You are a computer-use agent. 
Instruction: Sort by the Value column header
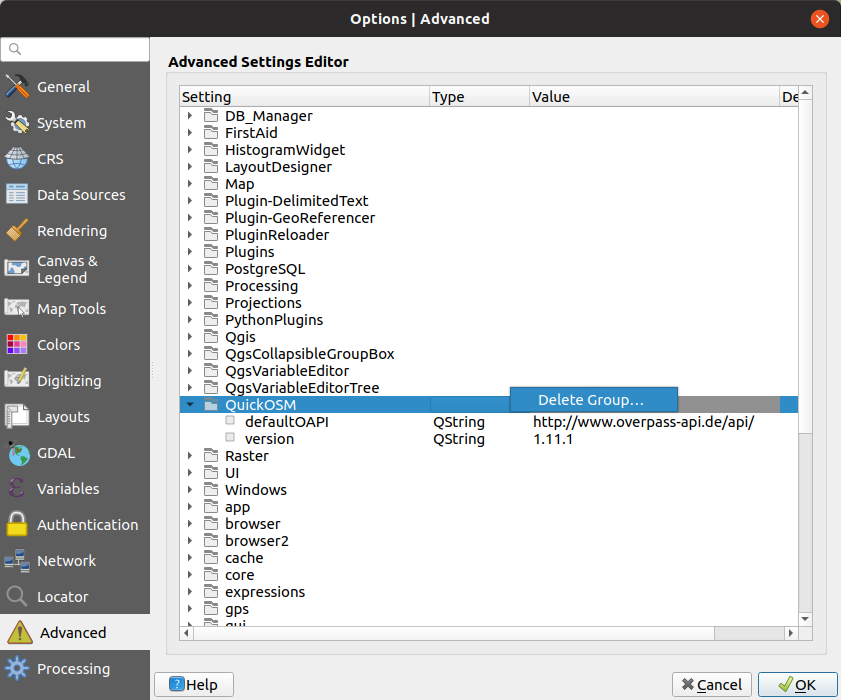coord(654,97)
